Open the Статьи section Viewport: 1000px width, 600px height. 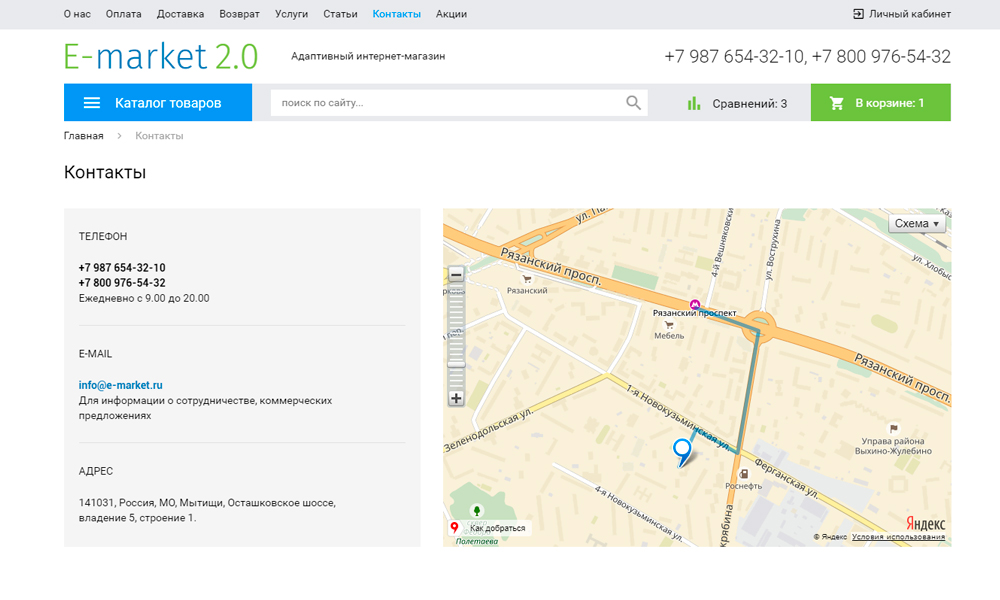click(x=340, y=14)
